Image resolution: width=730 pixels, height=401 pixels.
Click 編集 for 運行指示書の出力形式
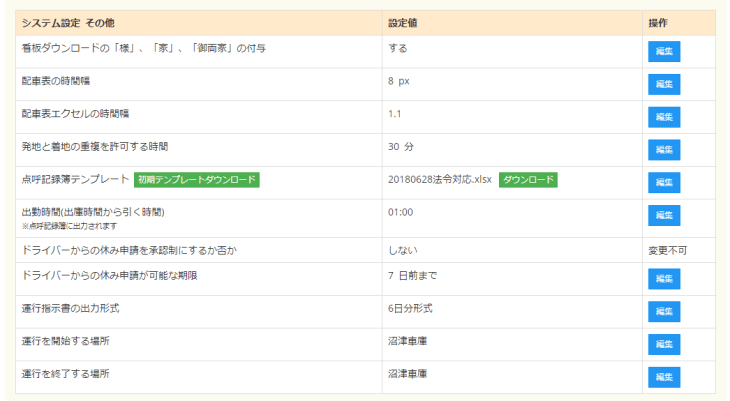pyautogui.click(x=663, y=312)
